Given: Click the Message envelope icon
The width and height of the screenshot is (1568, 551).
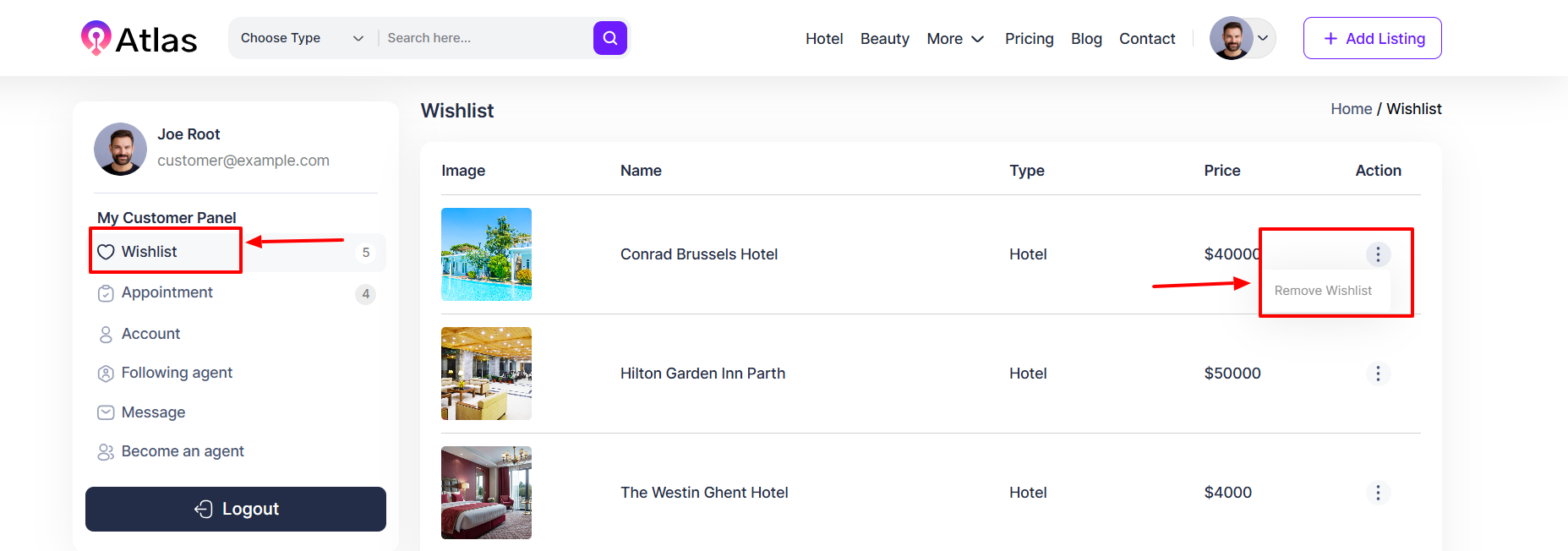Looking at the screenshot, I should [x=106, y=412].
